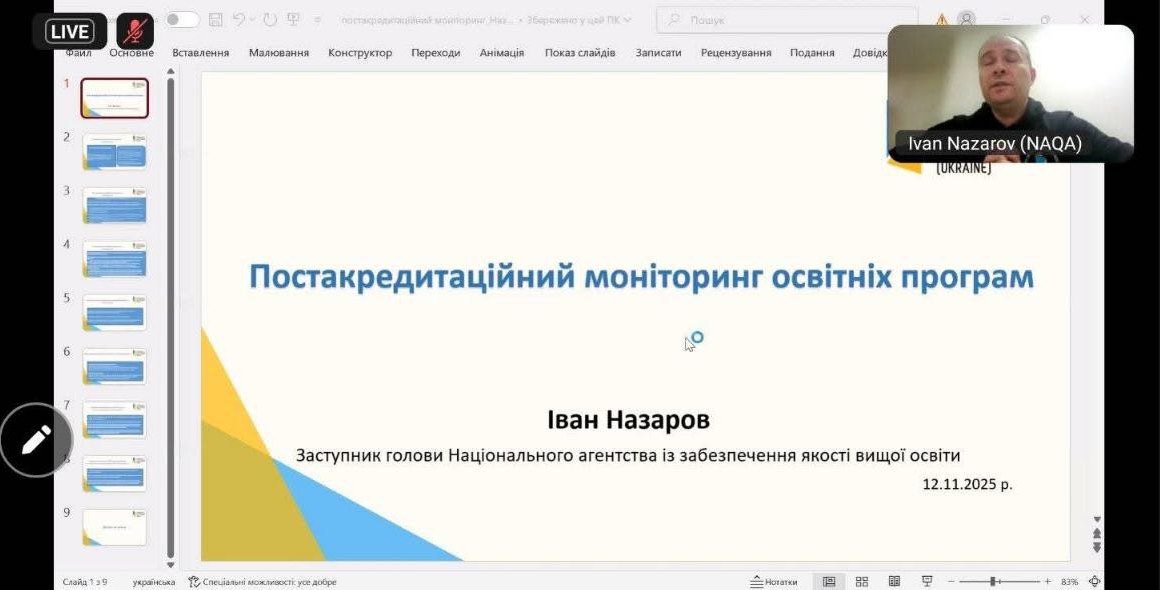Select slide 9 thumbnail in slide panel

pyautogui.click(x=114, y=527)
